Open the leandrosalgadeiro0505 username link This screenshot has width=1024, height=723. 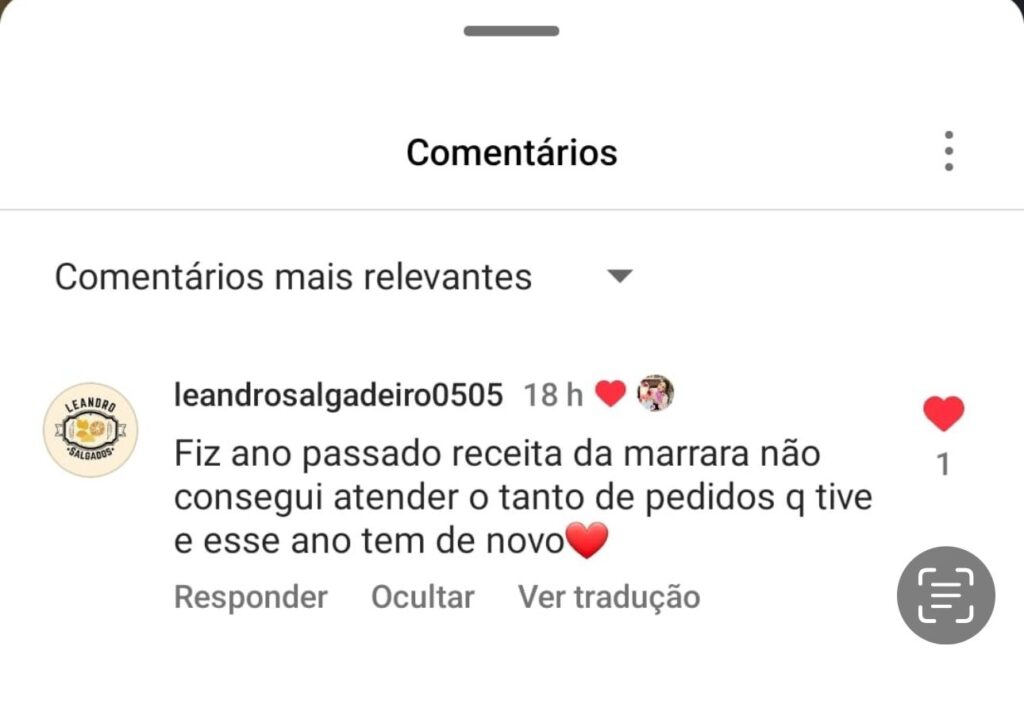tap(338, 395)
